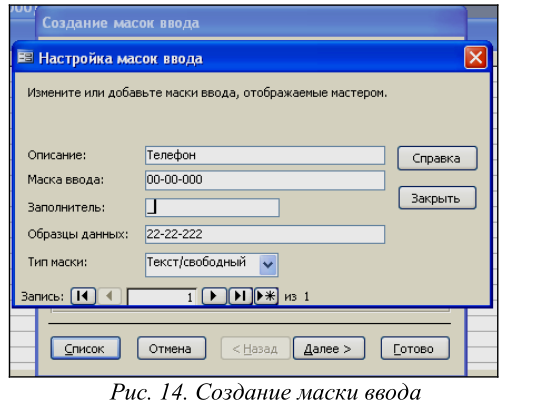Focus the Маска ввода field 00-00-000

pos(265,180)
